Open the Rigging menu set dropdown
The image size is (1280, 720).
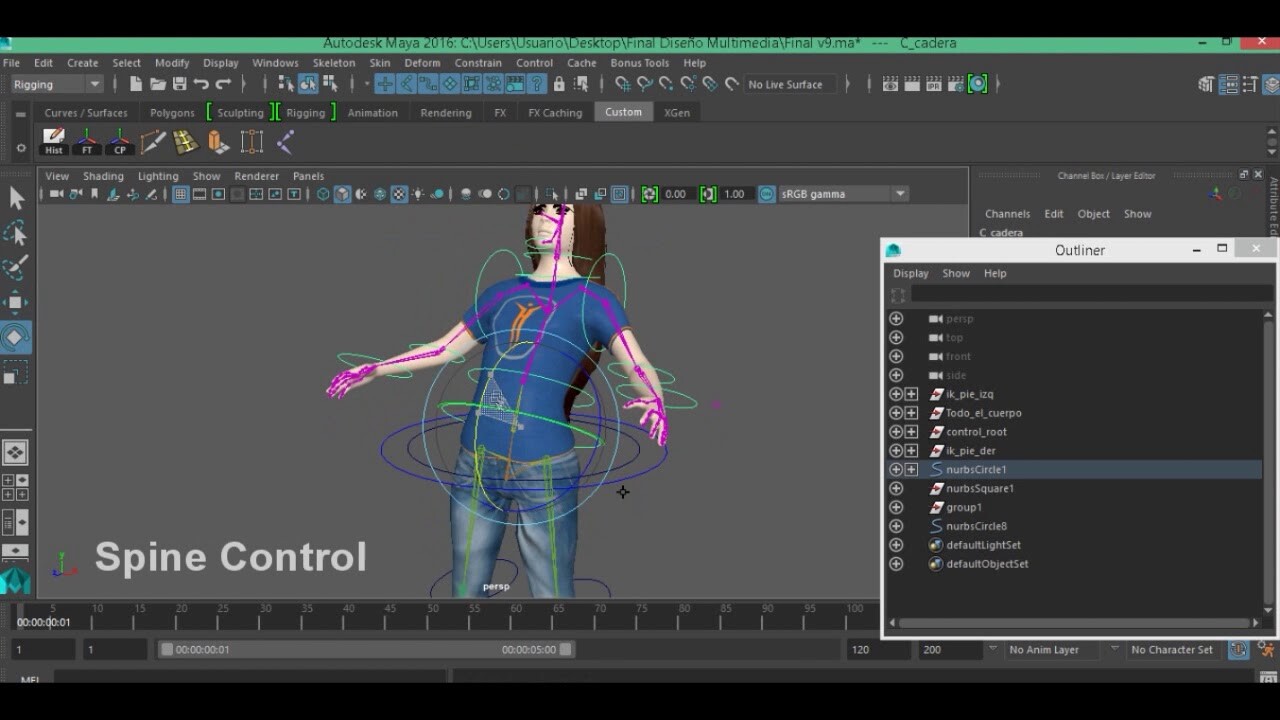click(x=57, y=84)
